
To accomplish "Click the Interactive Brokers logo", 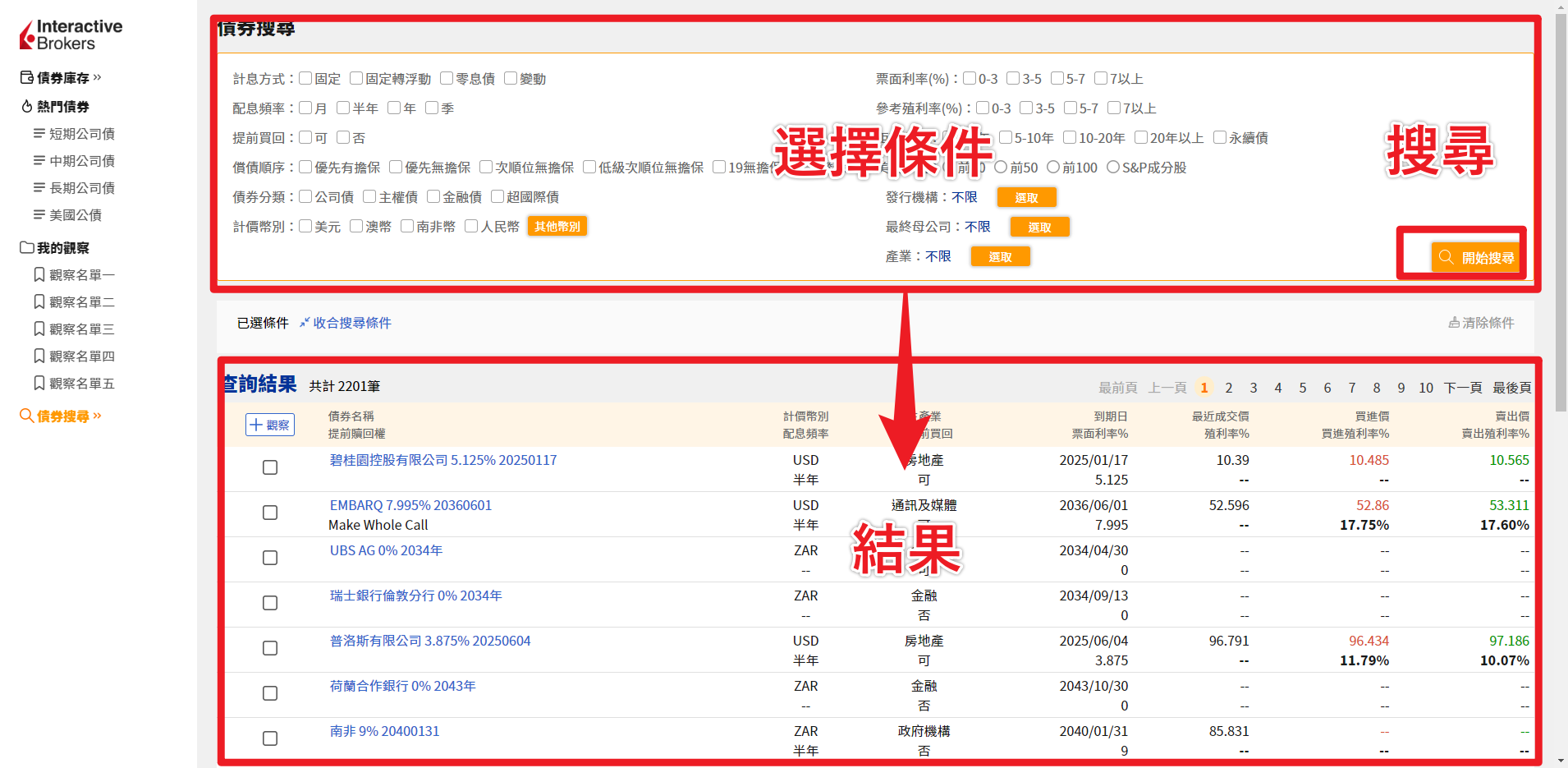I will tap(71, 34).
